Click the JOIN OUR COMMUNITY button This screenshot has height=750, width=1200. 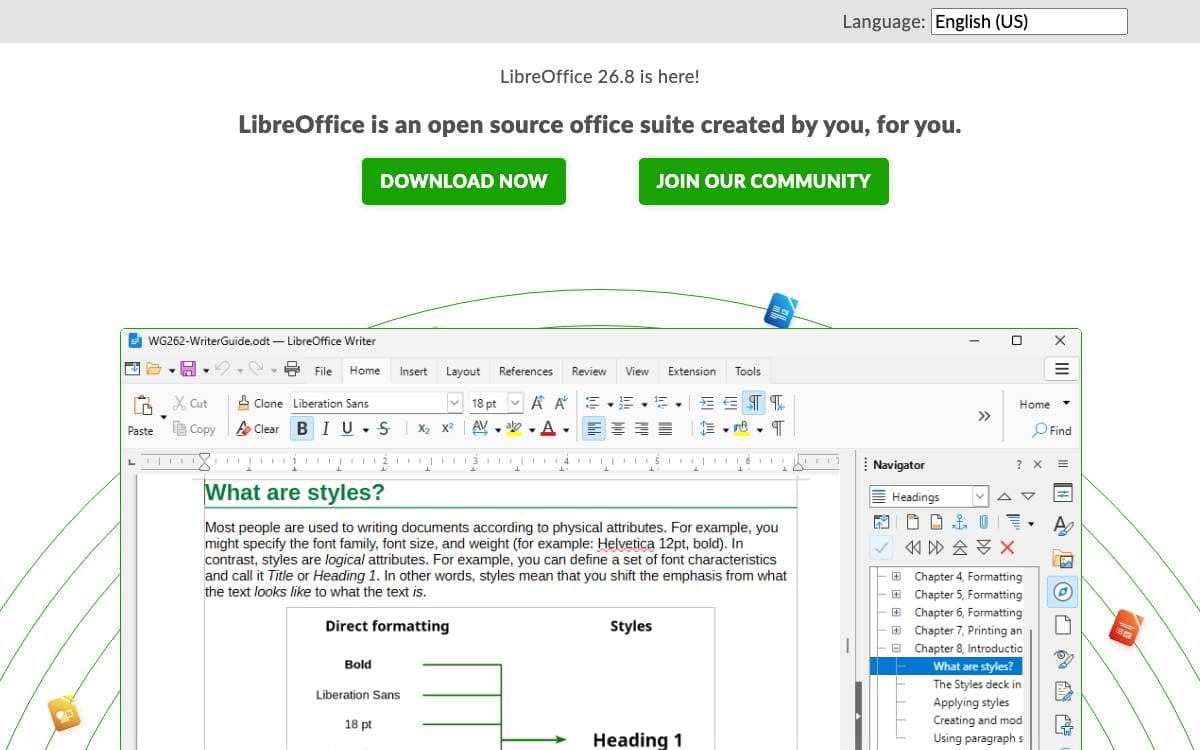coord(764,181)
